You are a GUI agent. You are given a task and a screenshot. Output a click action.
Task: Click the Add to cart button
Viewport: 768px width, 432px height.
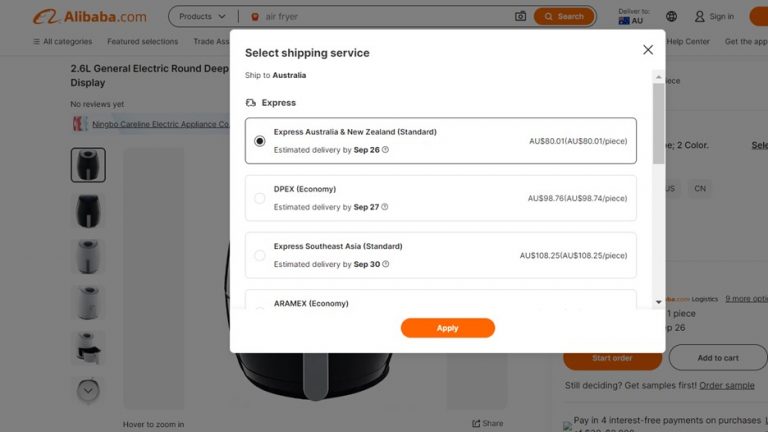[x=717, y=358]
